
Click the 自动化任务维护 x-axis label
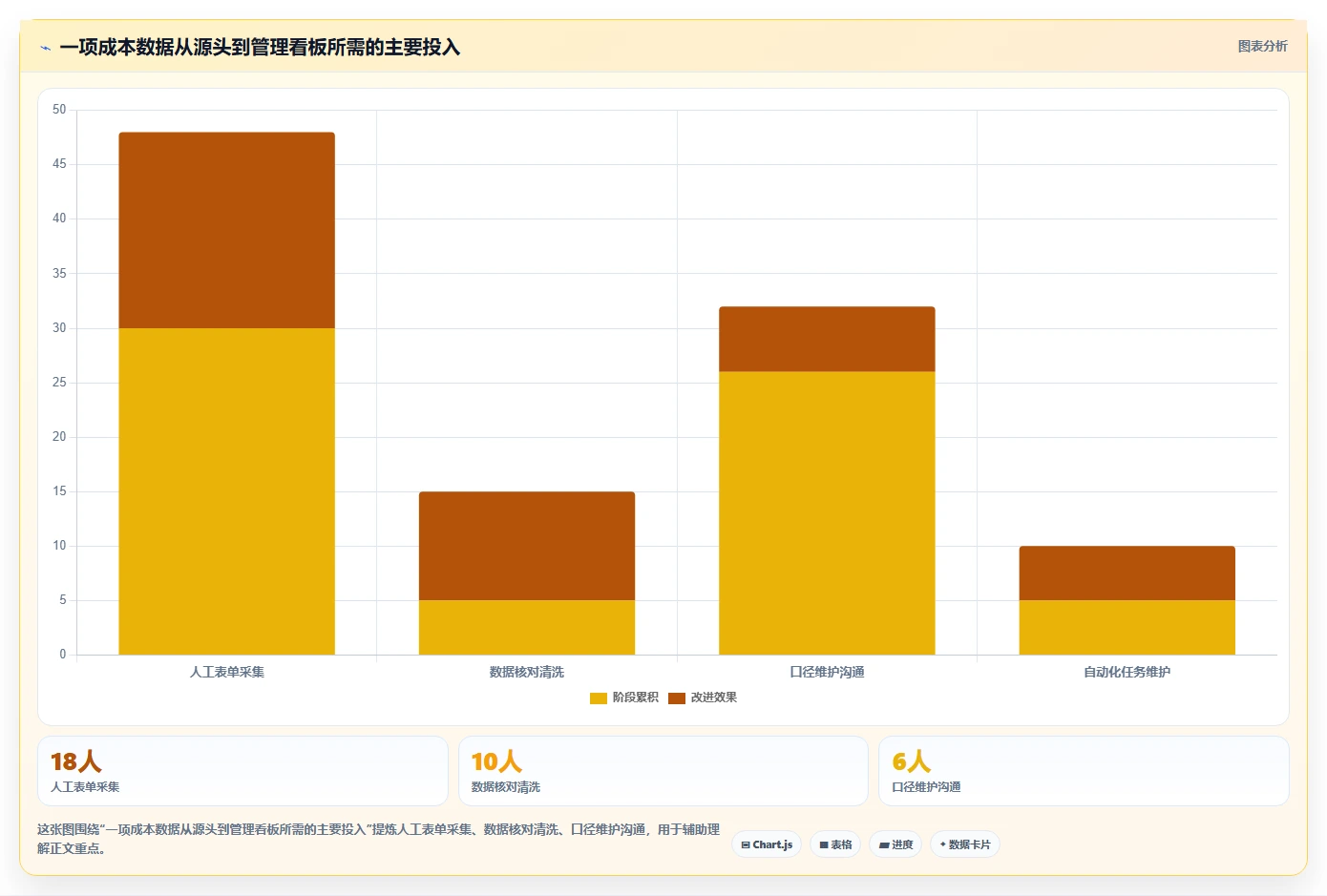pos(1127,672)
